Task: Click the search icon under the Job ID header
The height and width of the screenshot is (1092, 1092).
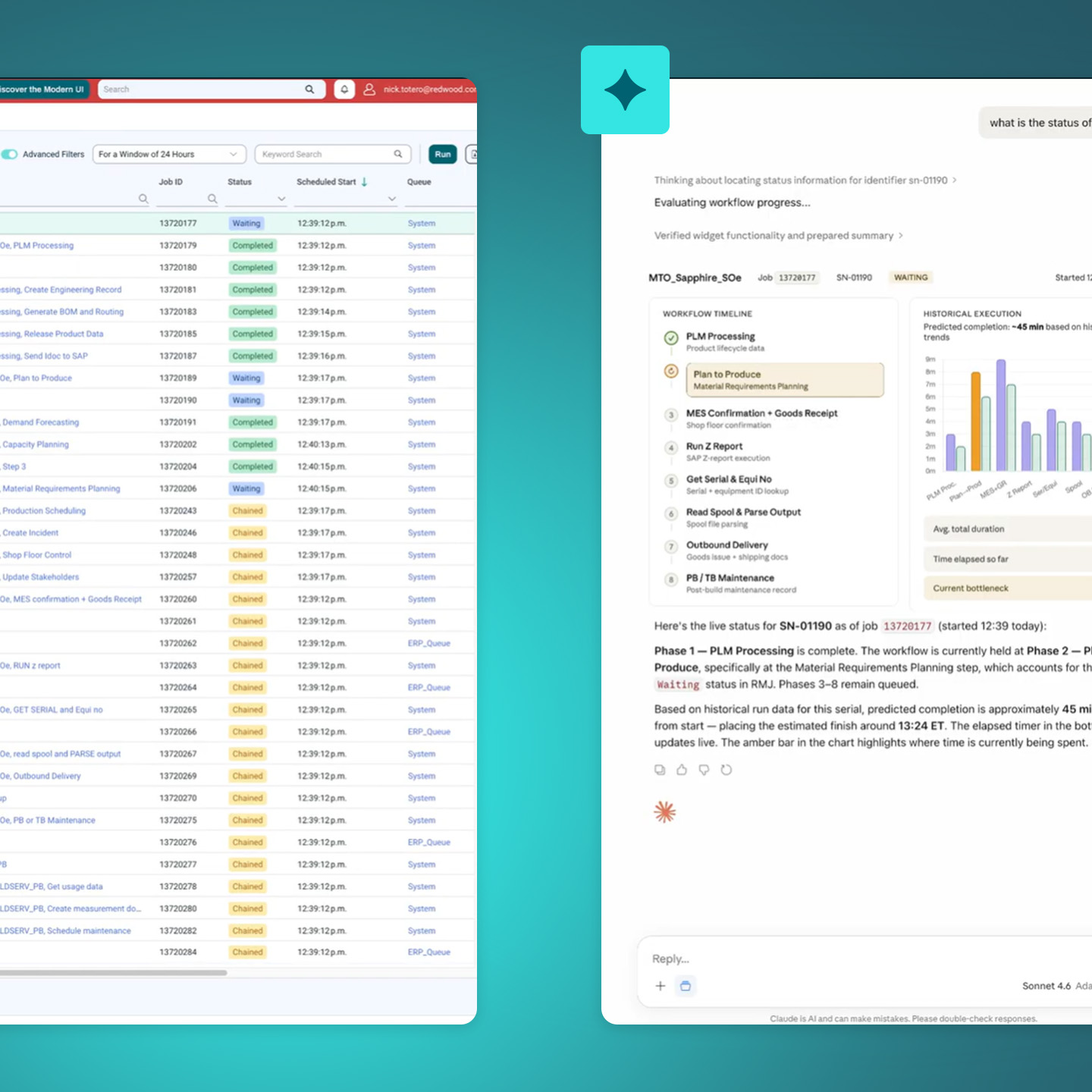Action: [212, 199]
